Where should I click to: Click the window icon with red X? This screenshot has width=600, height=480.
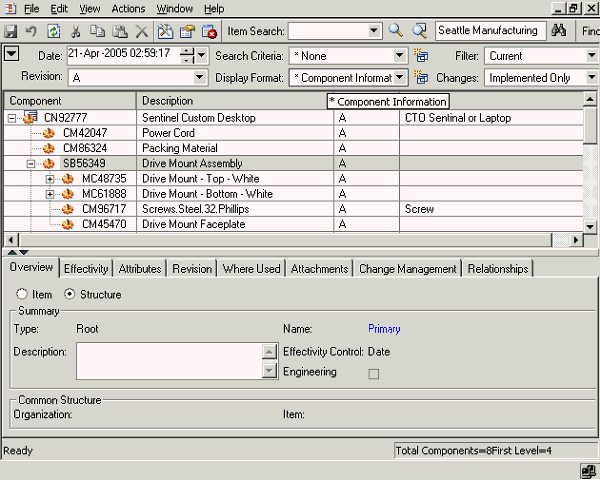pos(209,31)
